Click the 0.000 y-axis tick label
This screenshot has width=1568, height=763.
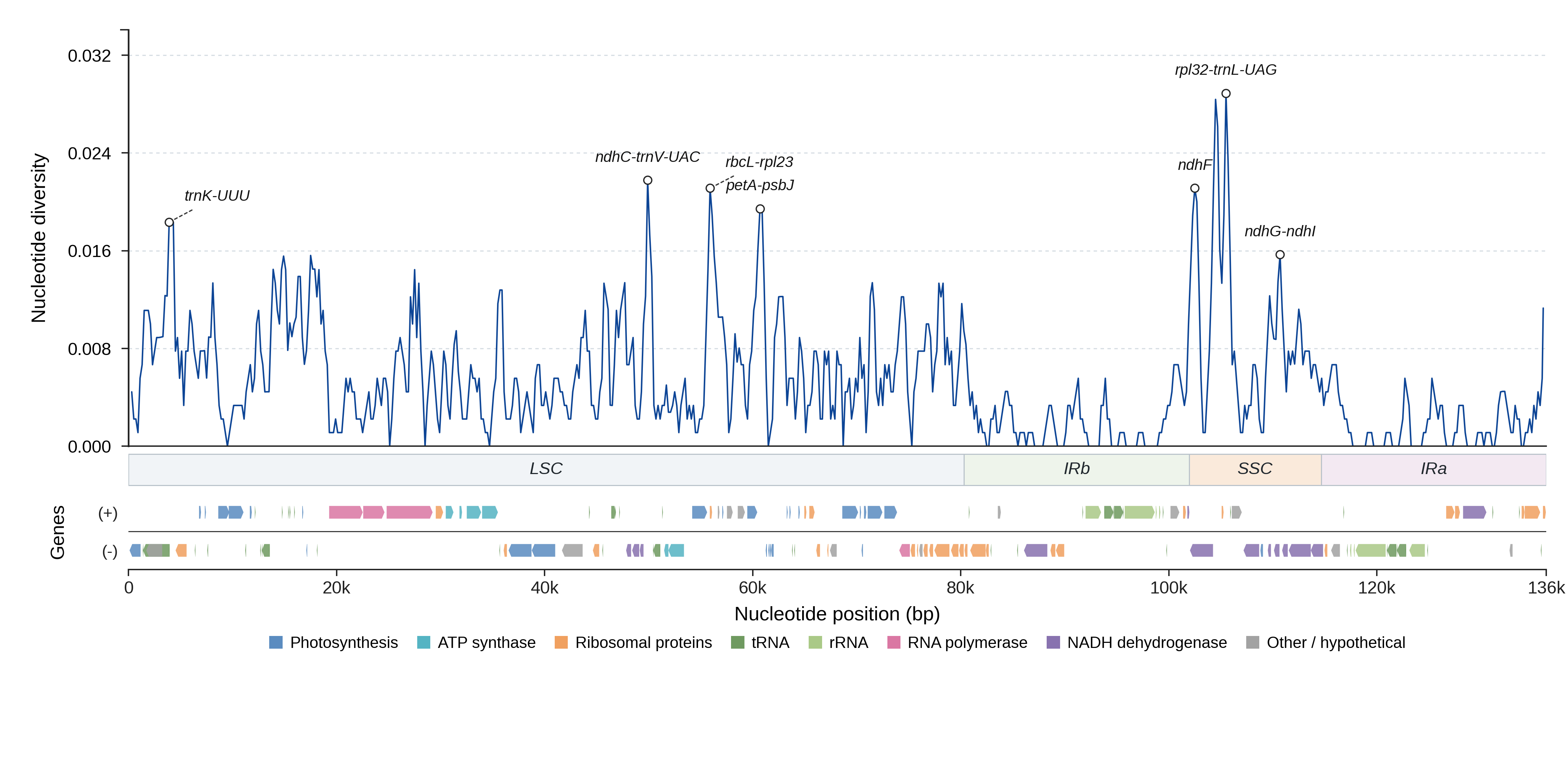[x=90, y=447]
